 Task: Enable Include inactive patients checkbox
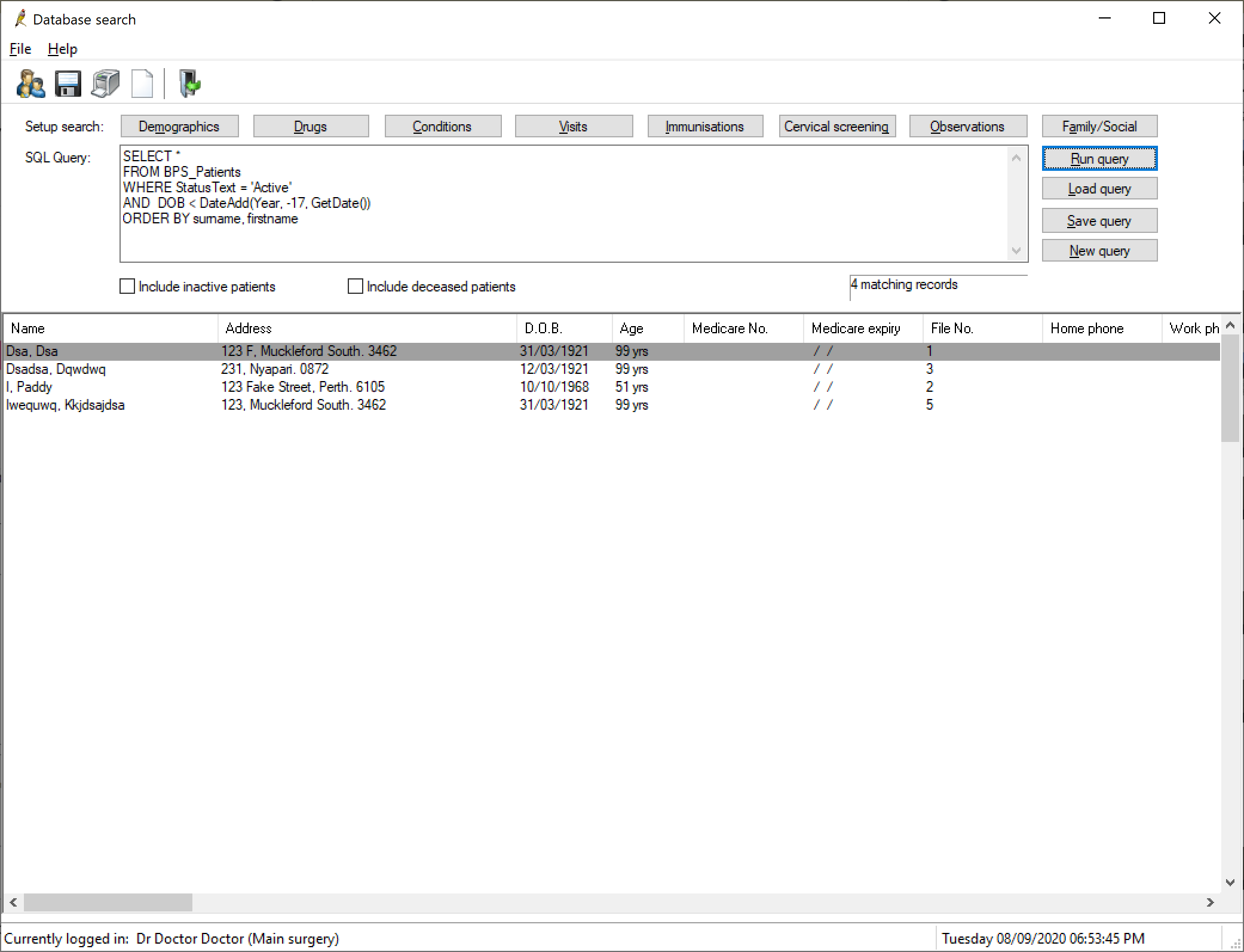pyautogui.click(x=127, y=287)
